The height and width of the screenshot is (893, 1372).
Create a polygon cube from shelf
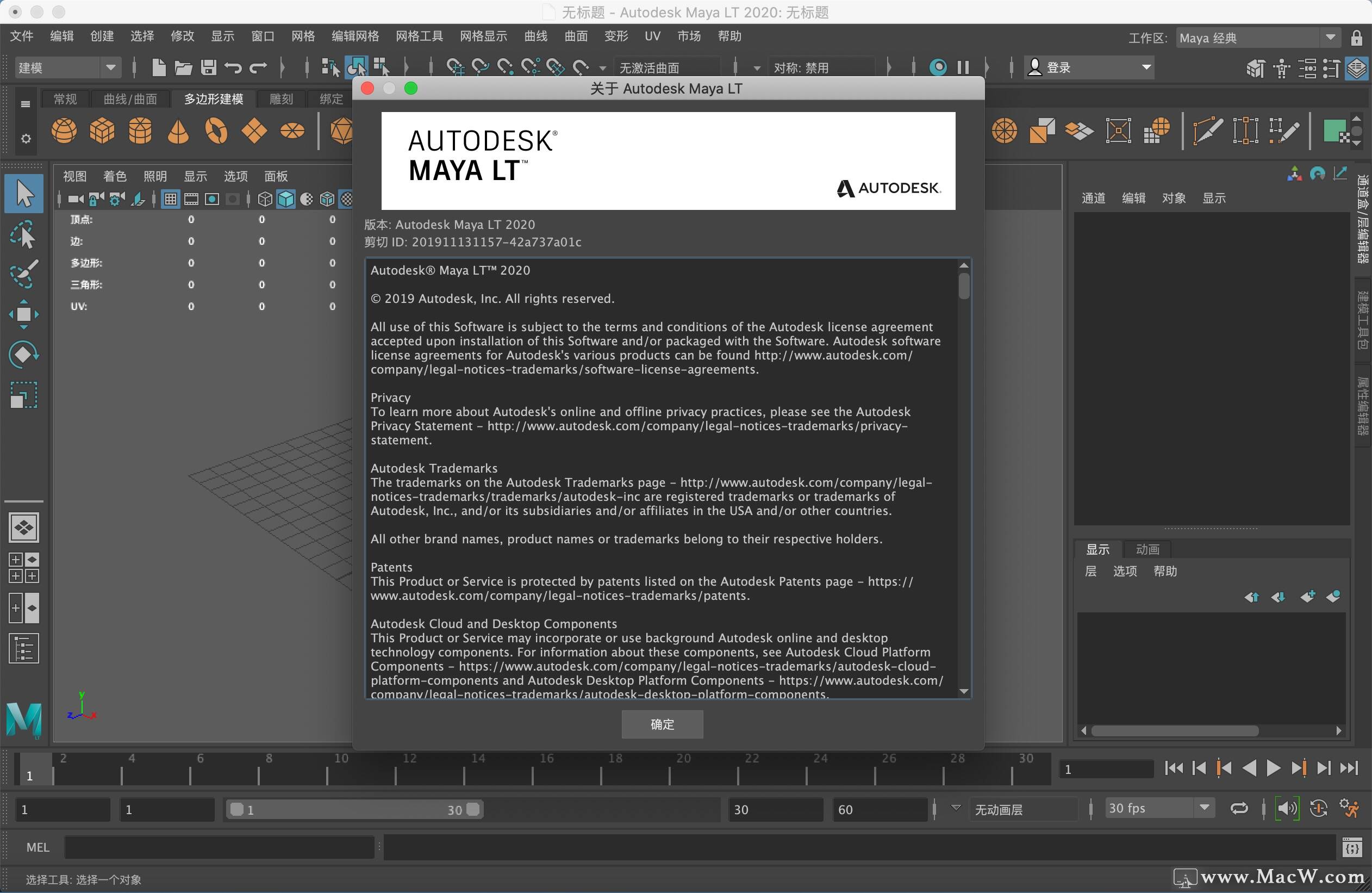click(102, 131)
